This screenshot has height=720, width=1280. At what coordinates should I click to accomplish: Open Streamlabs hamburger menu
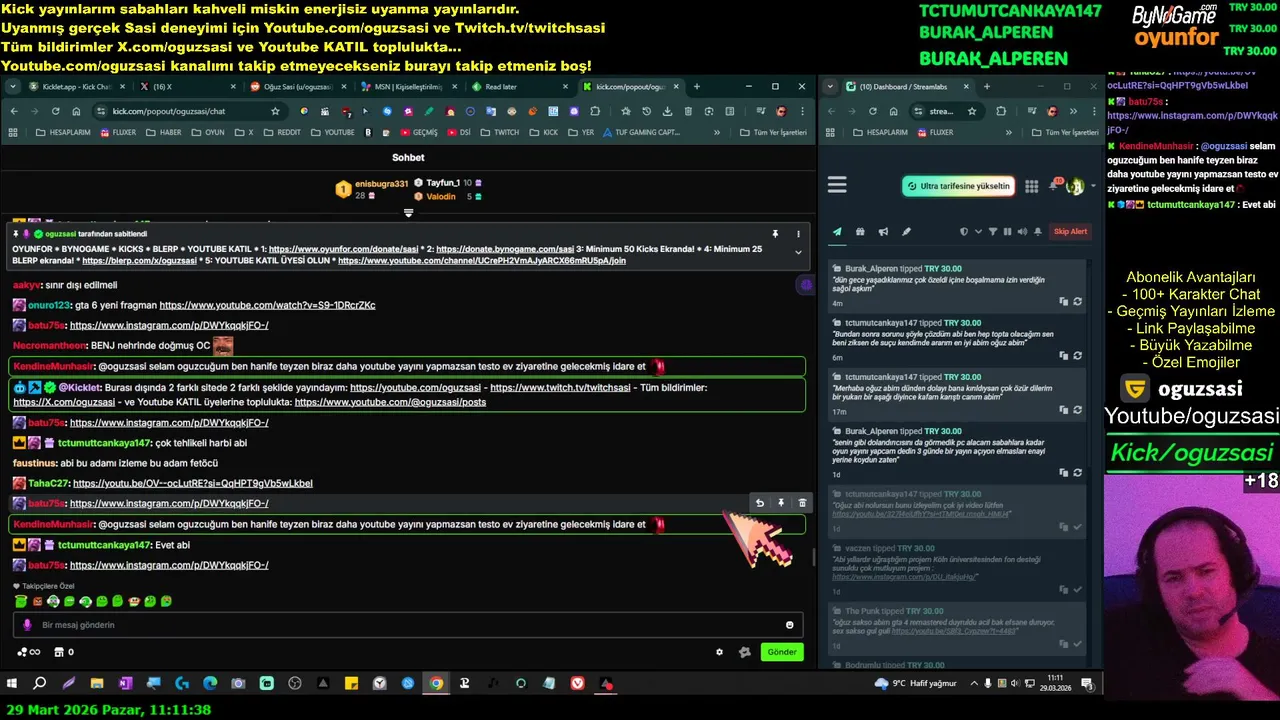pos(837,185)
